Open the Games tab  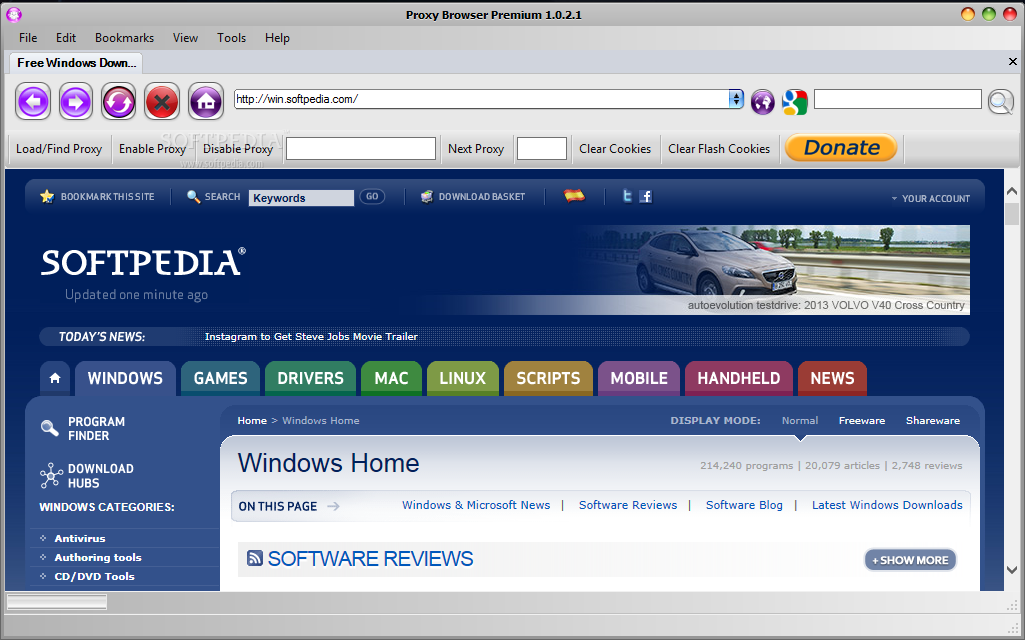[220, 379]
